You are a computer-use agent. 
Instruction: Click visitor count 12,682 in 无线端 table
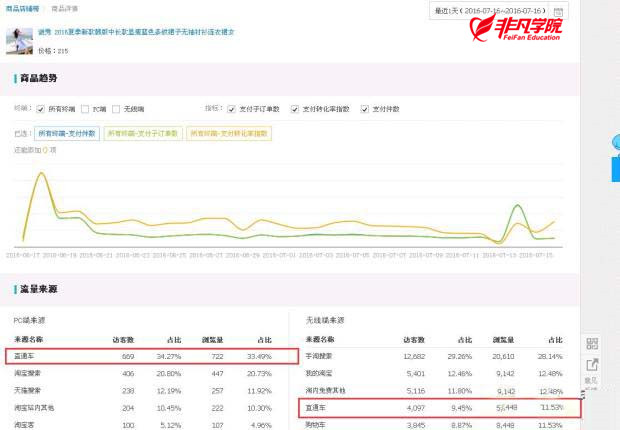(414, 356)
